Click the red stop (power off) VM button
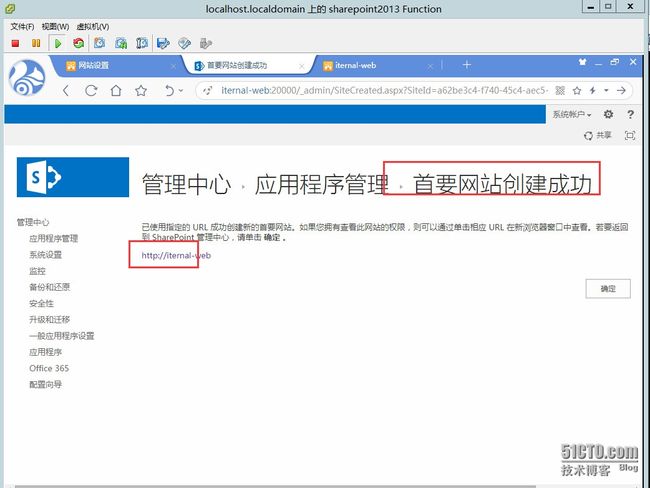This screenshot has height=488, width=650. (15, 43)
